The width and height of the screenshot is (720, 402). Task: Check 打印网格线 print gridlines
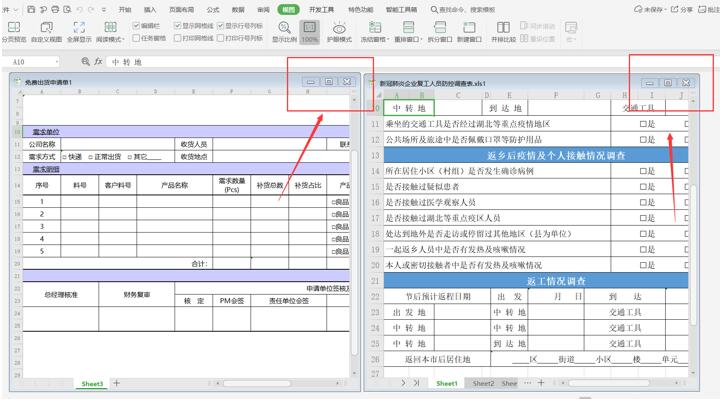(177, 38)
